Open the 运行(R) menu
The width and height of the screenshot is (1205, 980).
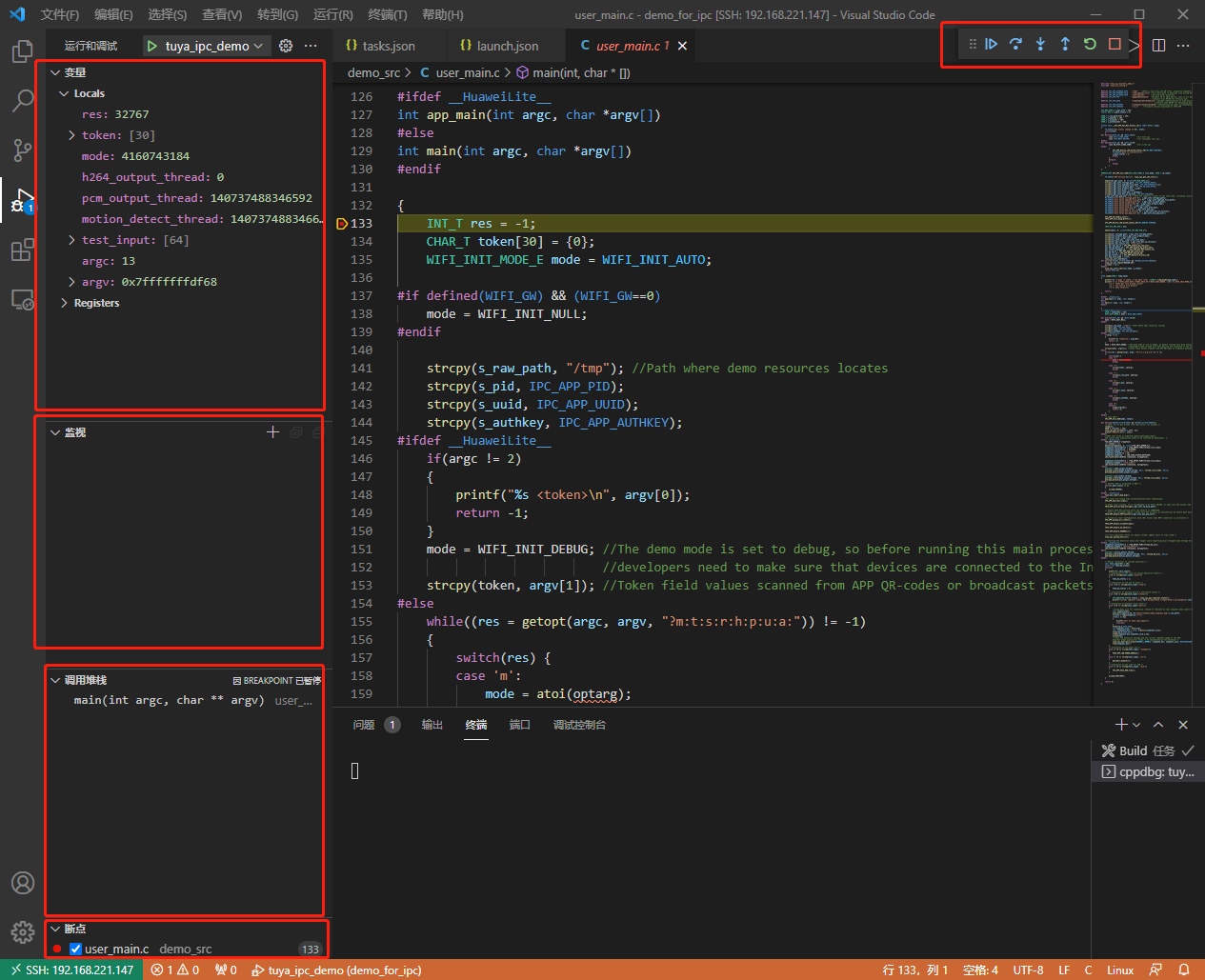332,14
